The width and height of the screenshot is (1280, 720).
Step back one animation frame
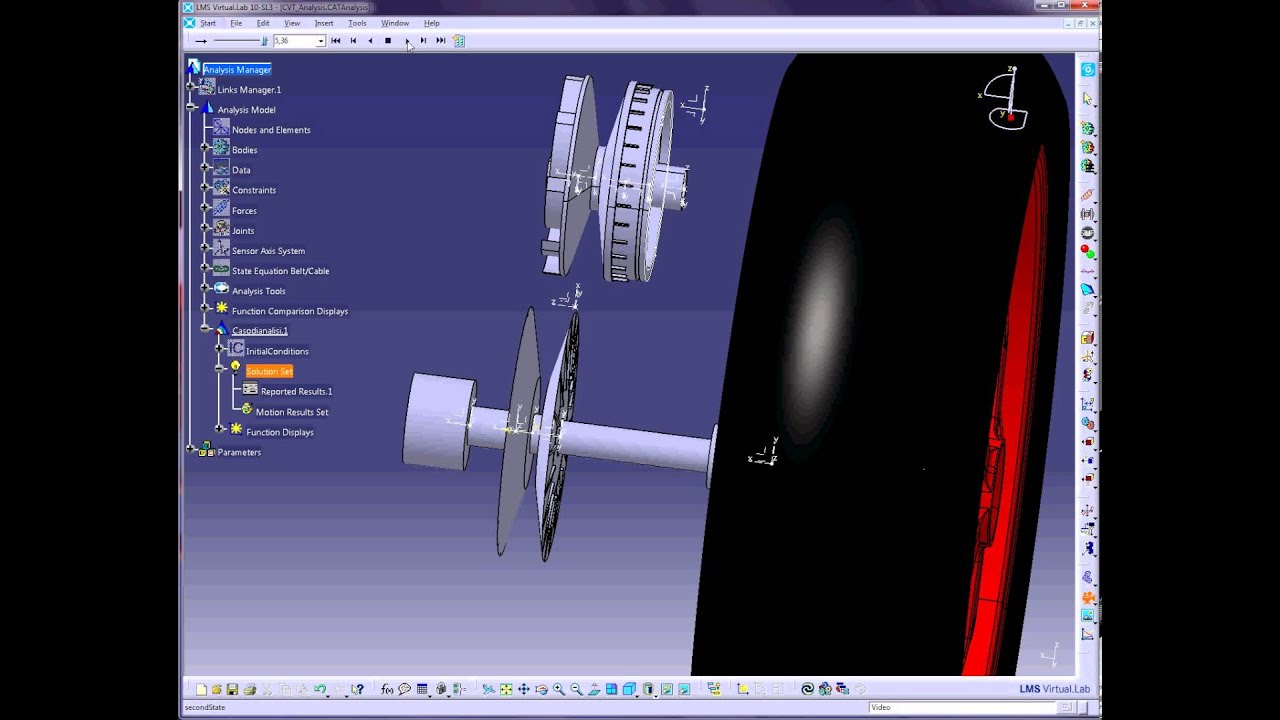point(353,41)
